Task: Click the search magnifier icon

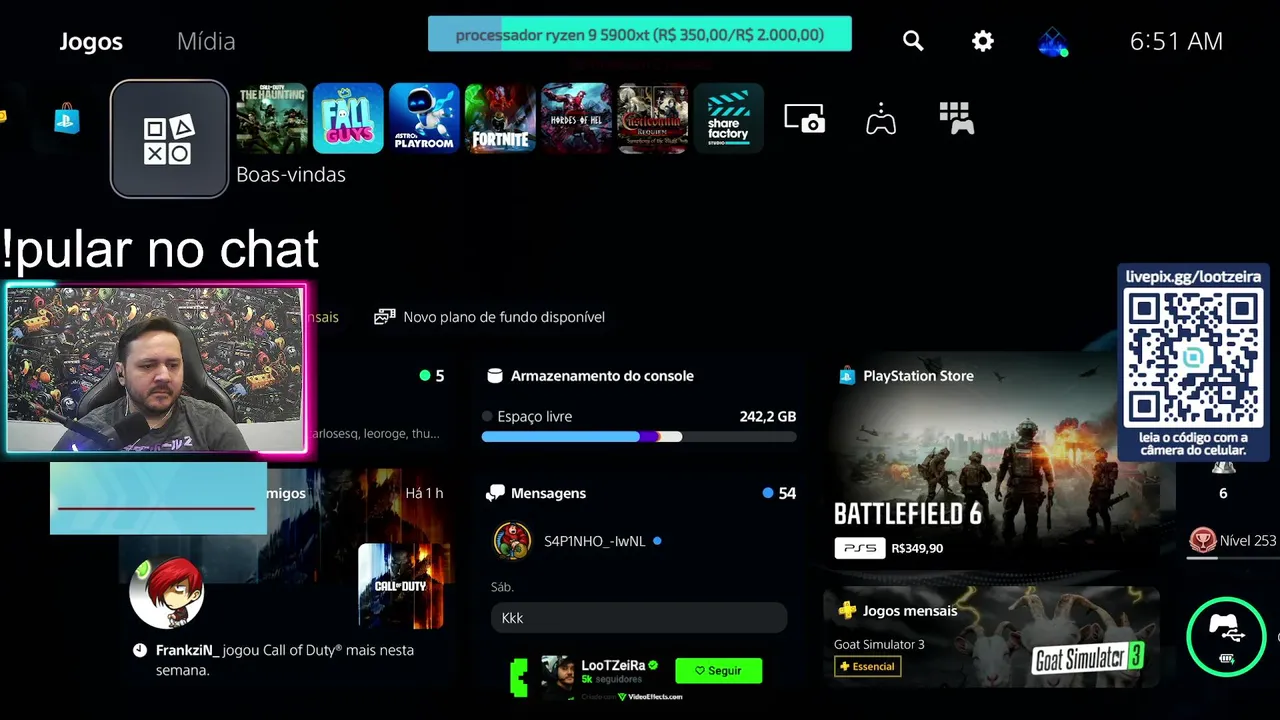Action: [913, 41]
